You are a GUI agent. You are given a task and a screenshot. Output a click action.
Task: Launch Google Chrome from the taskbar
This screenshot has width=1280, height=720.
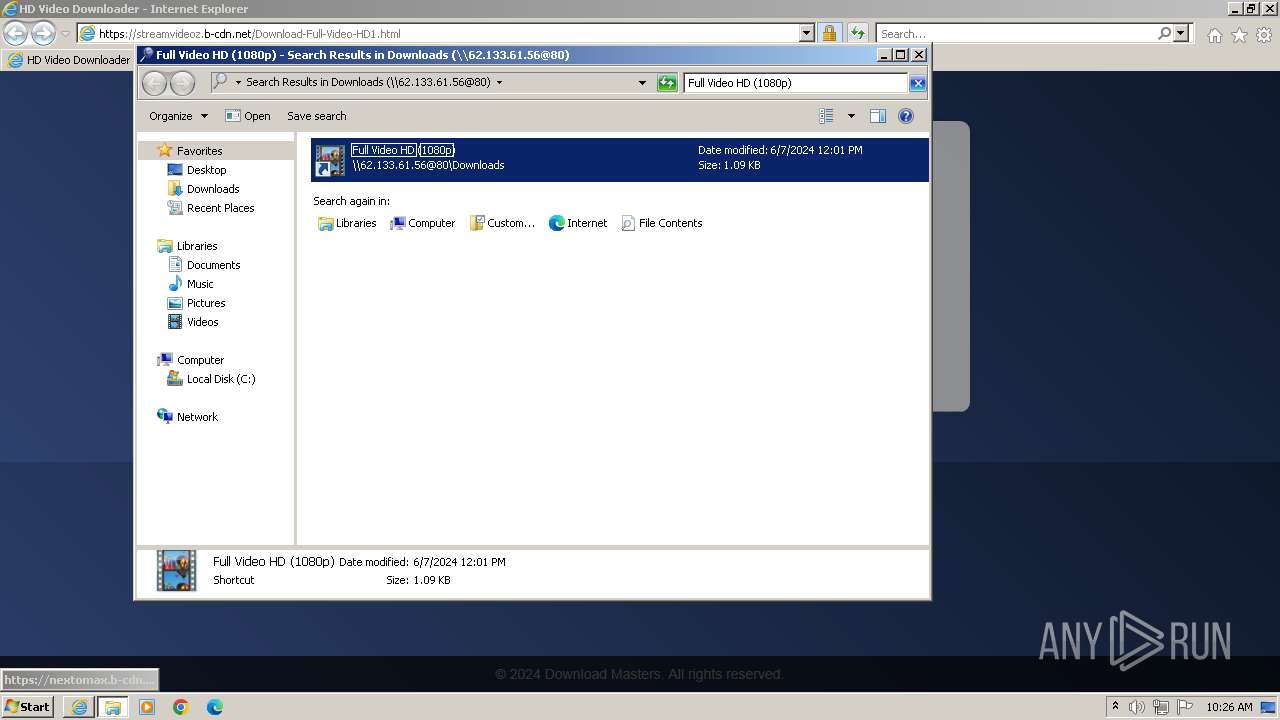coord(181,707)
